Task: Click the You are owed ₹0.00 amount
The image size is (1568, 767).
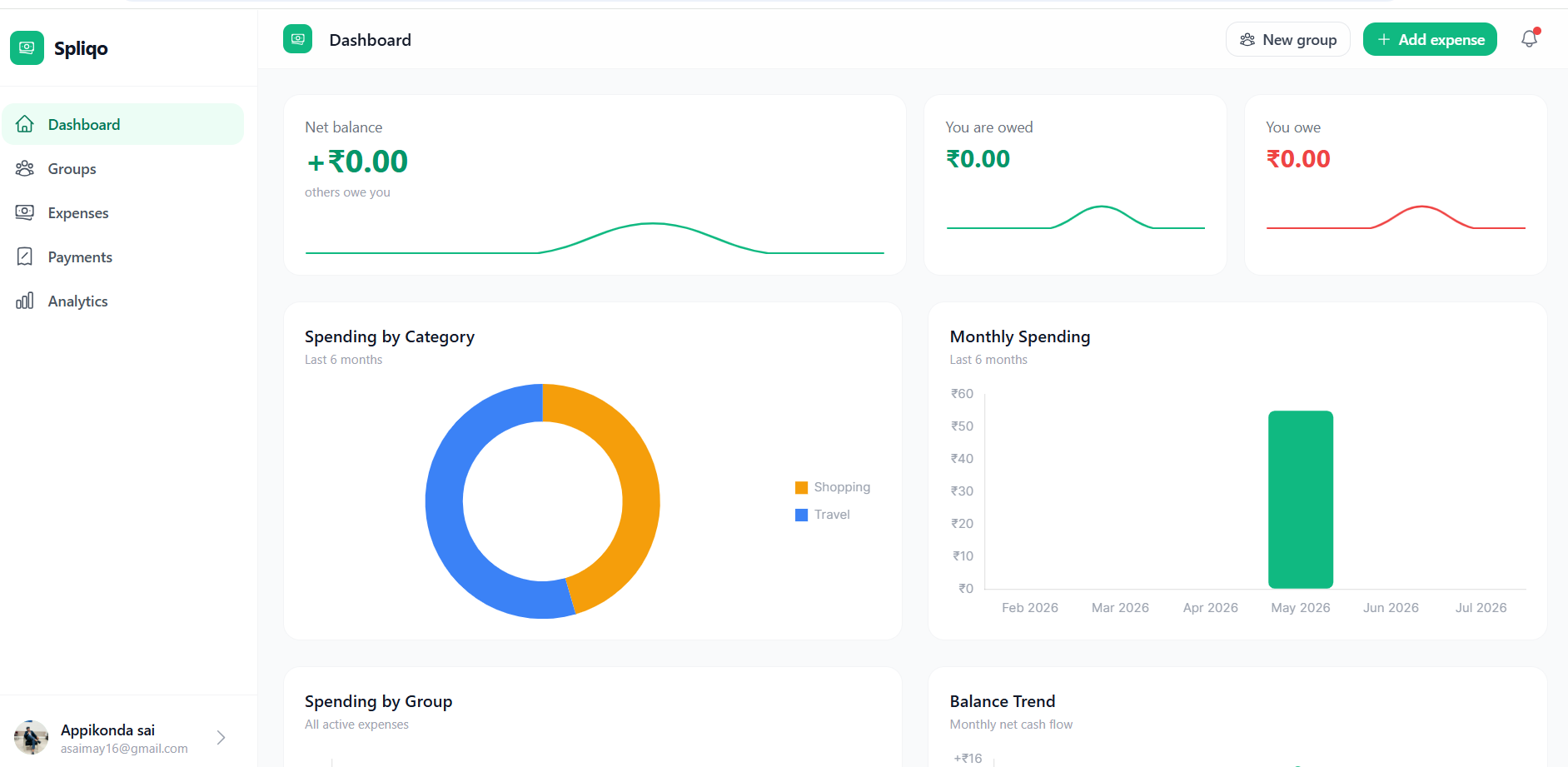Action: click(978, 159)
